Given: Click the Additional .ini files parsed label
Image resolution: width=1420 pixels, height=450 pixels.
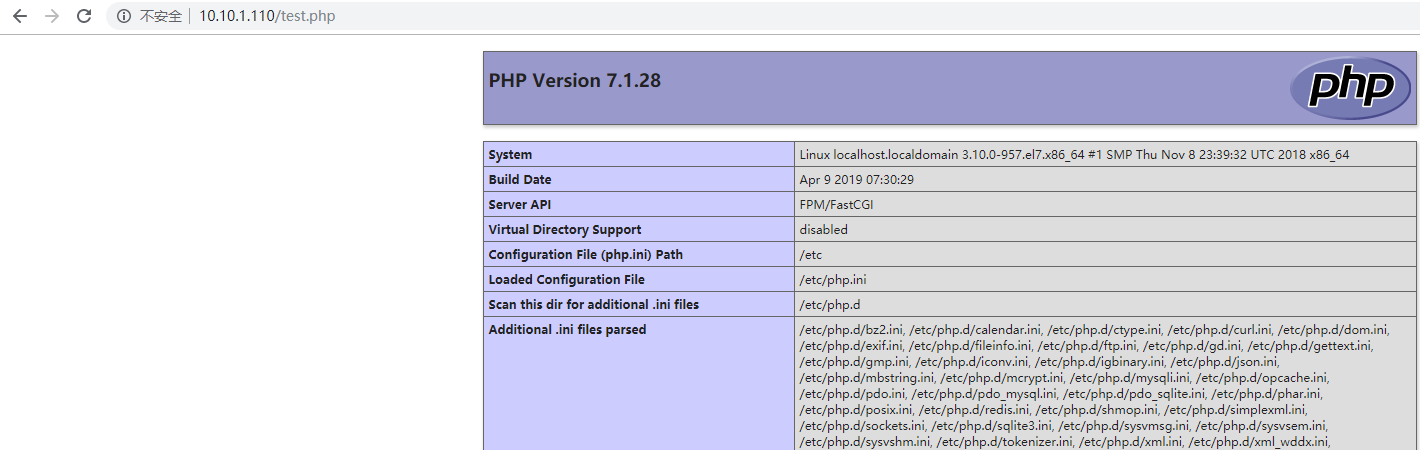Looking at the screenshot, I should [x=567, y=330].
